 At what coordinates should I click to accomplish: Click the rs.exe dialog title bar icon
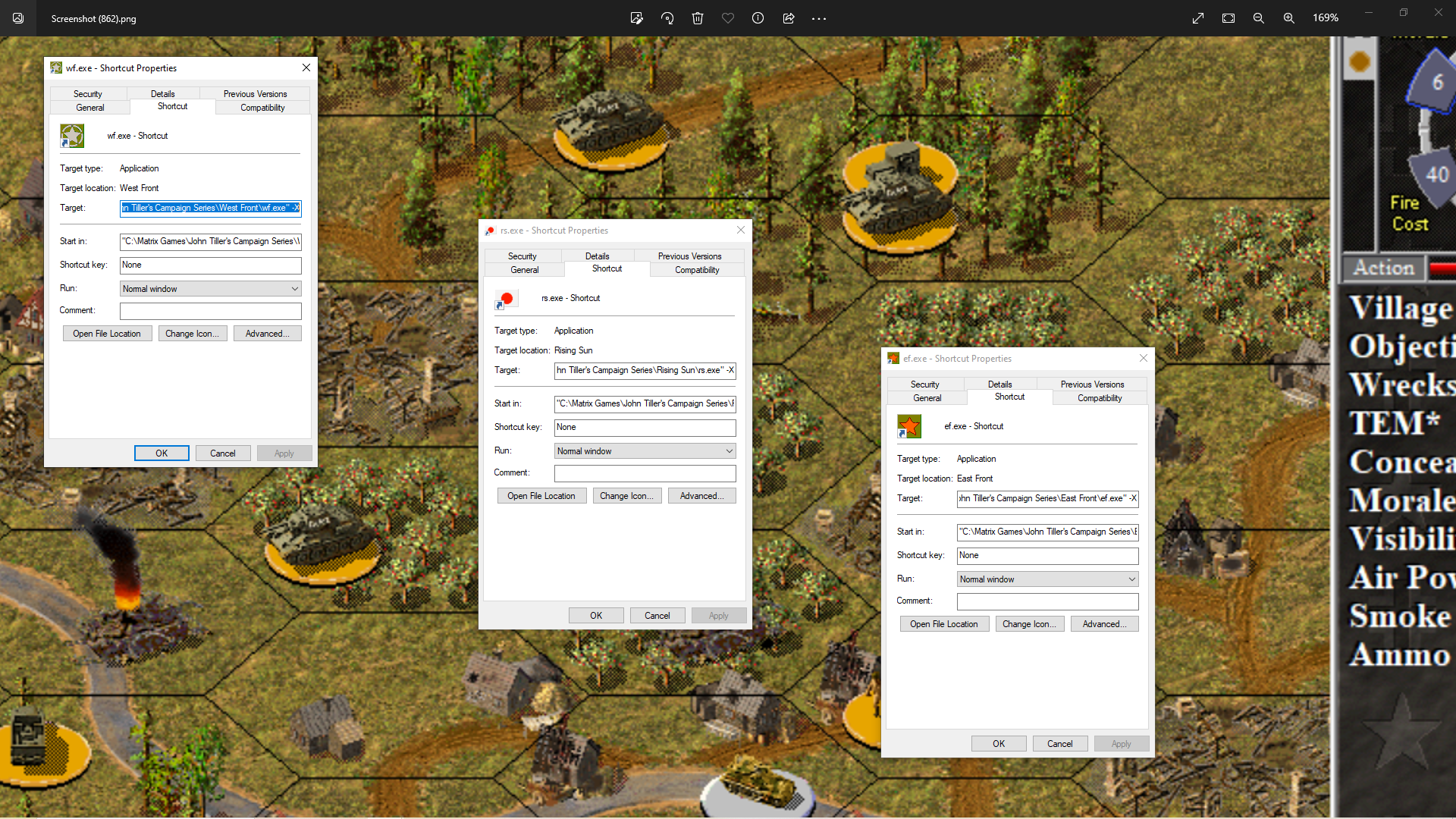pyautogui.click(x=491, y=231)
